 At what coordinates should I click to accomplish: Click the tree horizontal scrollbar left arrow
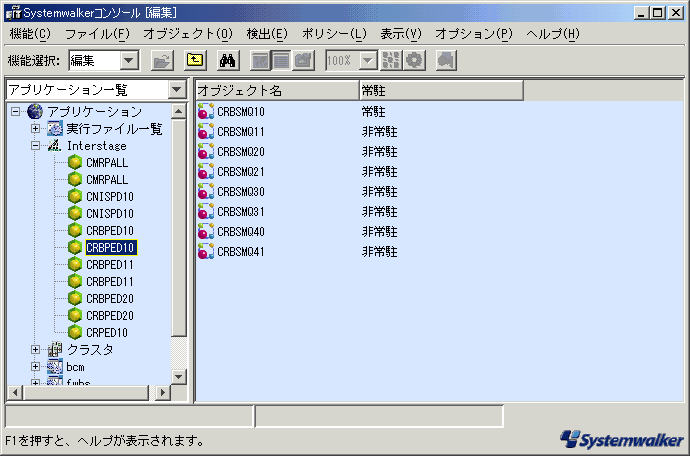15,392
